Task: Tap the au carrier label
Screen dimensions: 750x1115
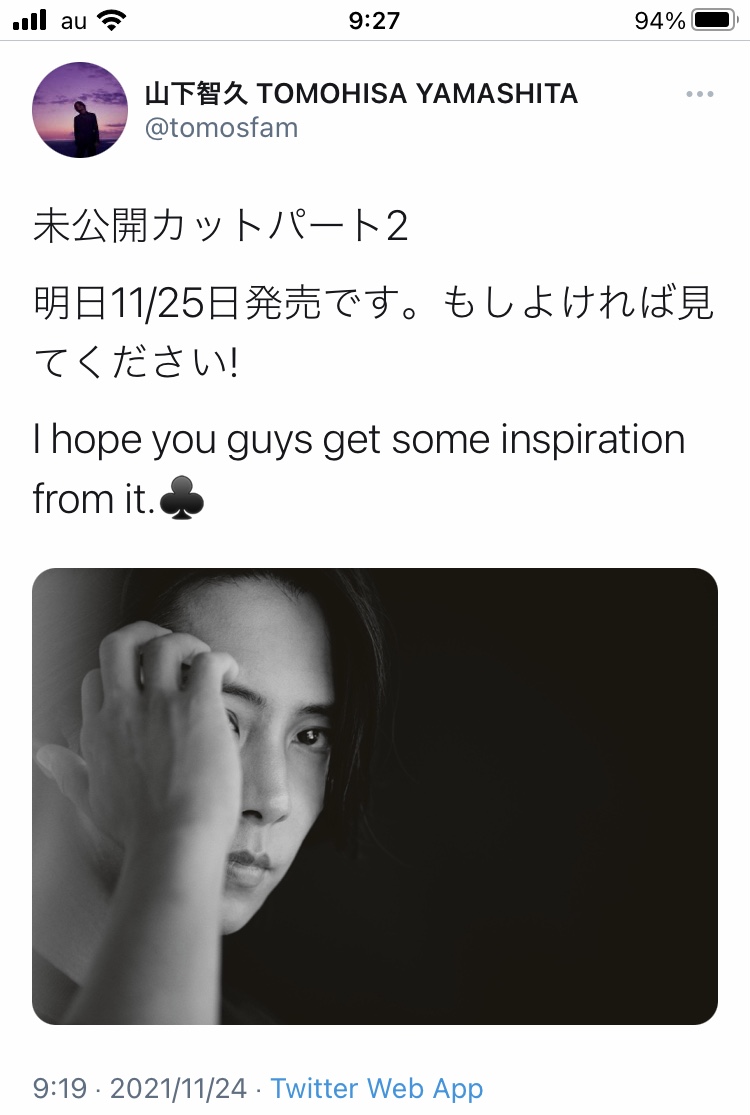Action: click(x=73, y=21)
